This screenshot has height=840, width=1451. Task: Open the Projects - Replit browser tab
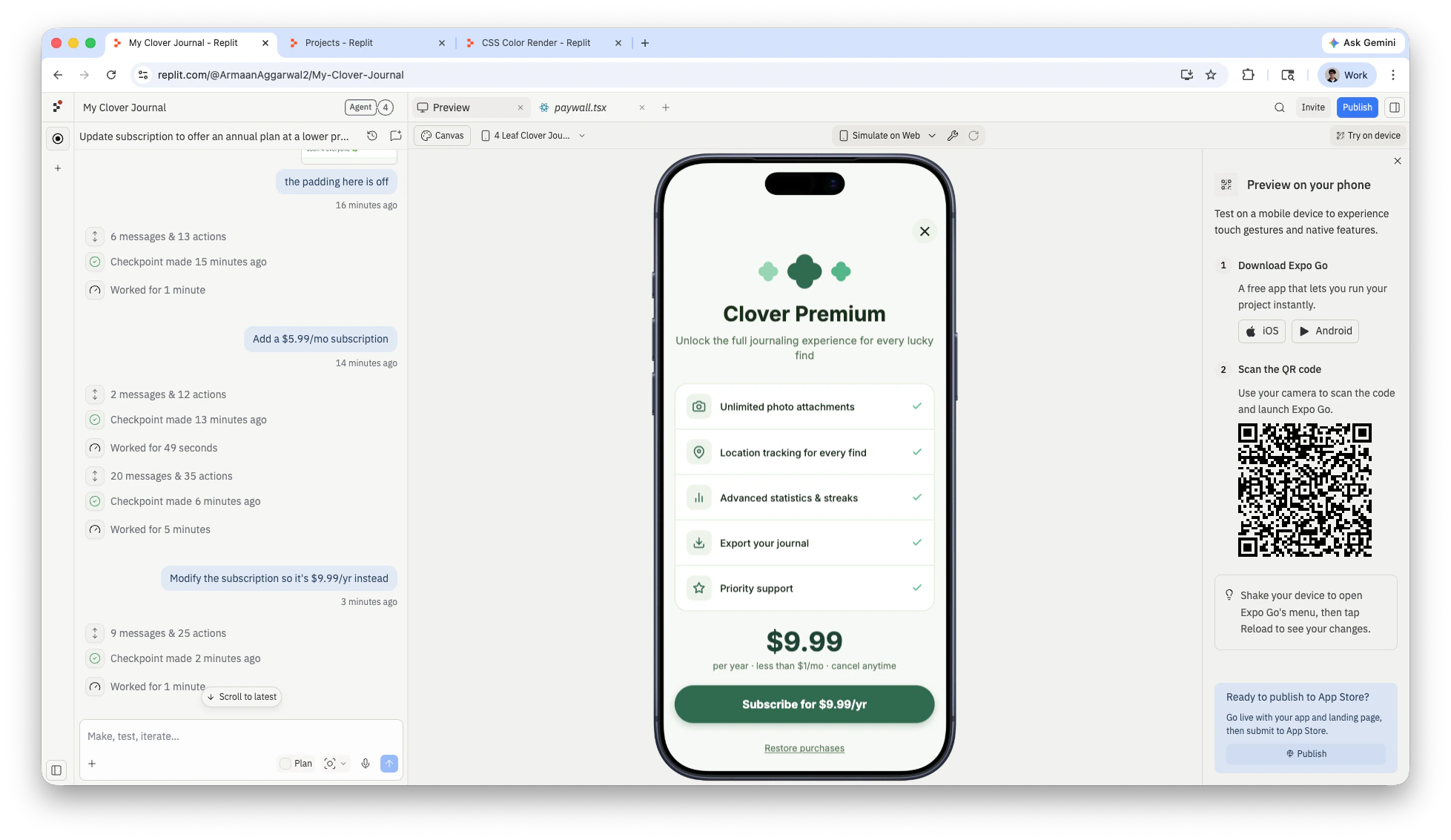click(341, 42)
